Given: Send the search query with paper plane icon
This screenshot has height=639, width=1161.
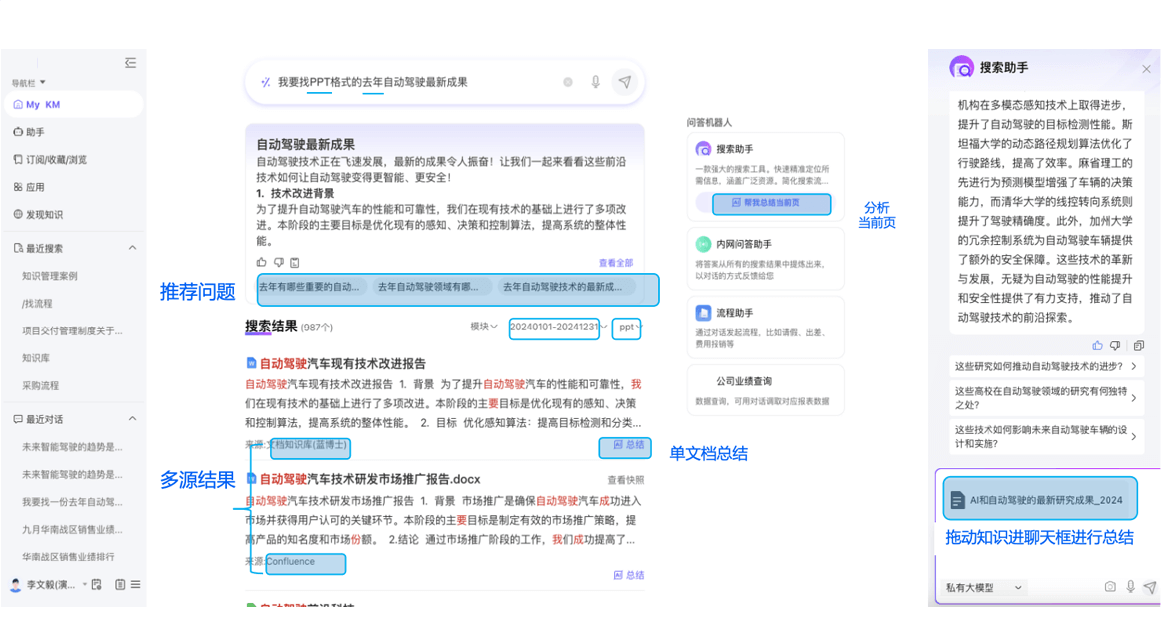Looking at the screenshot, I should 625,82.
